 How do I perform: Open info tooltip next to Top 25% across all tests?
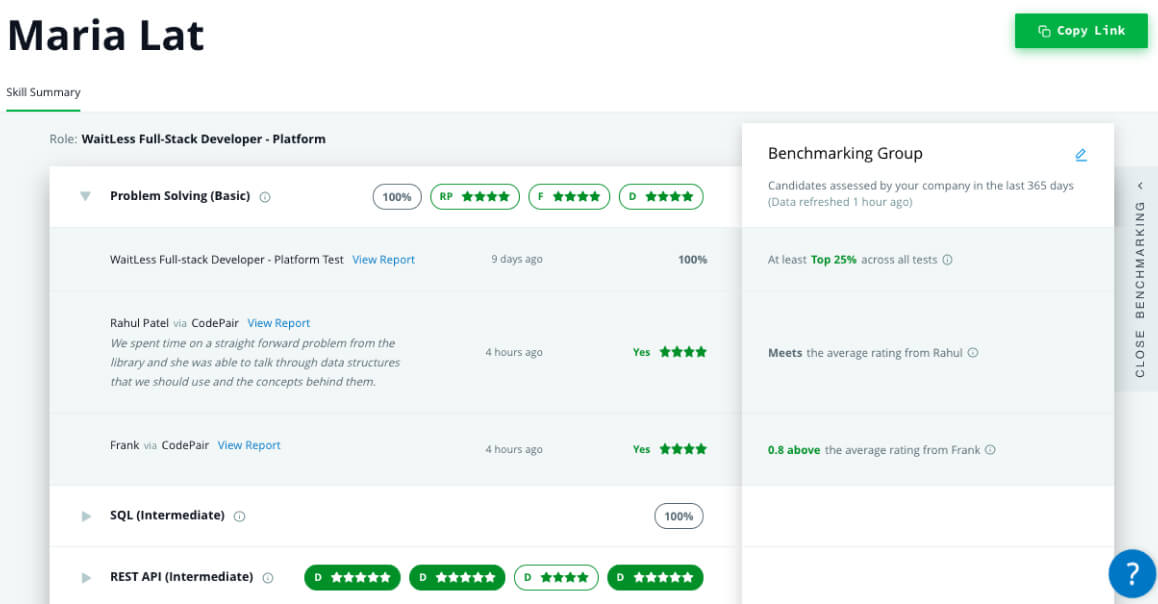949,258
